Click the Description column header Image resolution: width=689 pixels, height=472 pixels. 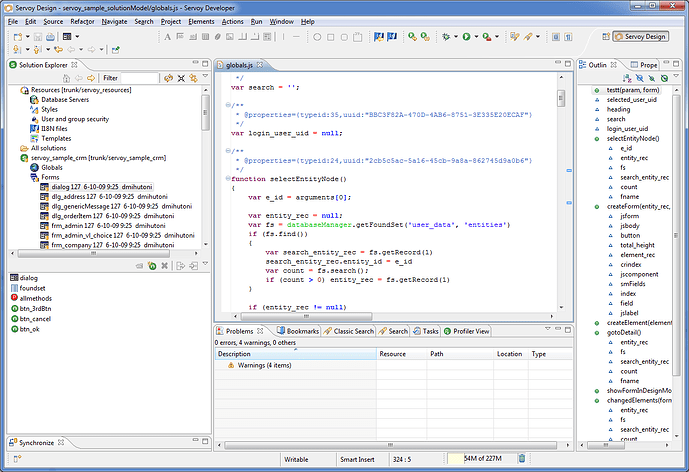coord(295,354)
